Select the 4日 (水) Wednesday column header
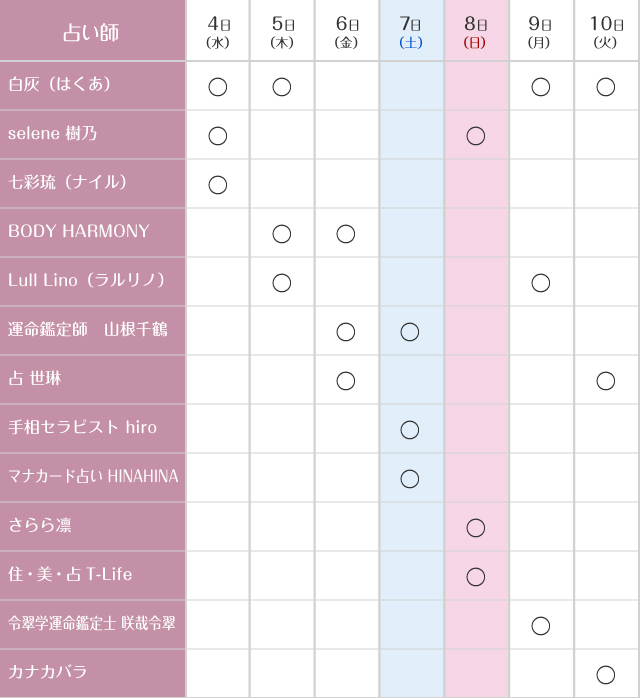The image size is (640, 698). coord(218,32)
